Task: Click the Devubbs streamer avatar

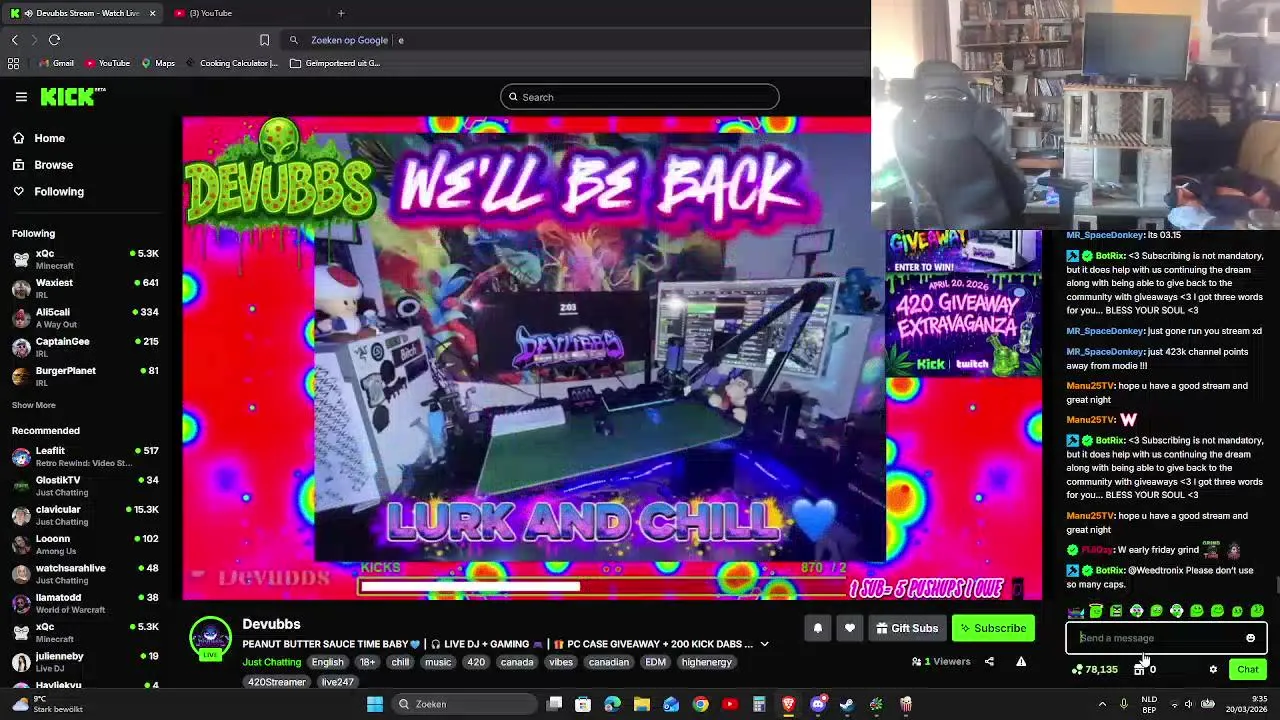Action: pyautogui.click(x=210, y=638)
